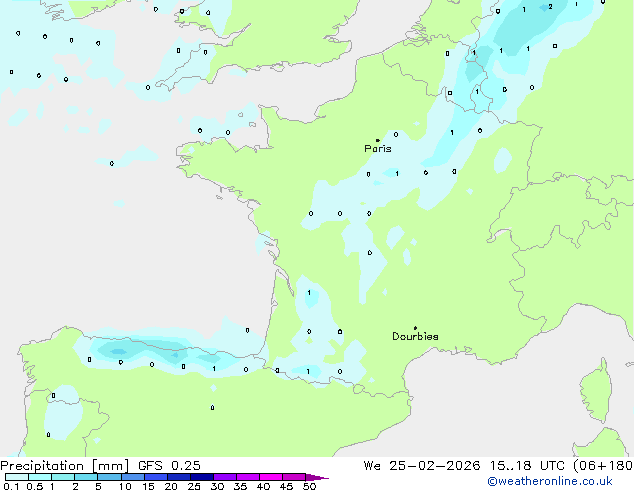
Task: Click the 0.1–0.5 mm palest legend swatch
Action: pos(17,477)
